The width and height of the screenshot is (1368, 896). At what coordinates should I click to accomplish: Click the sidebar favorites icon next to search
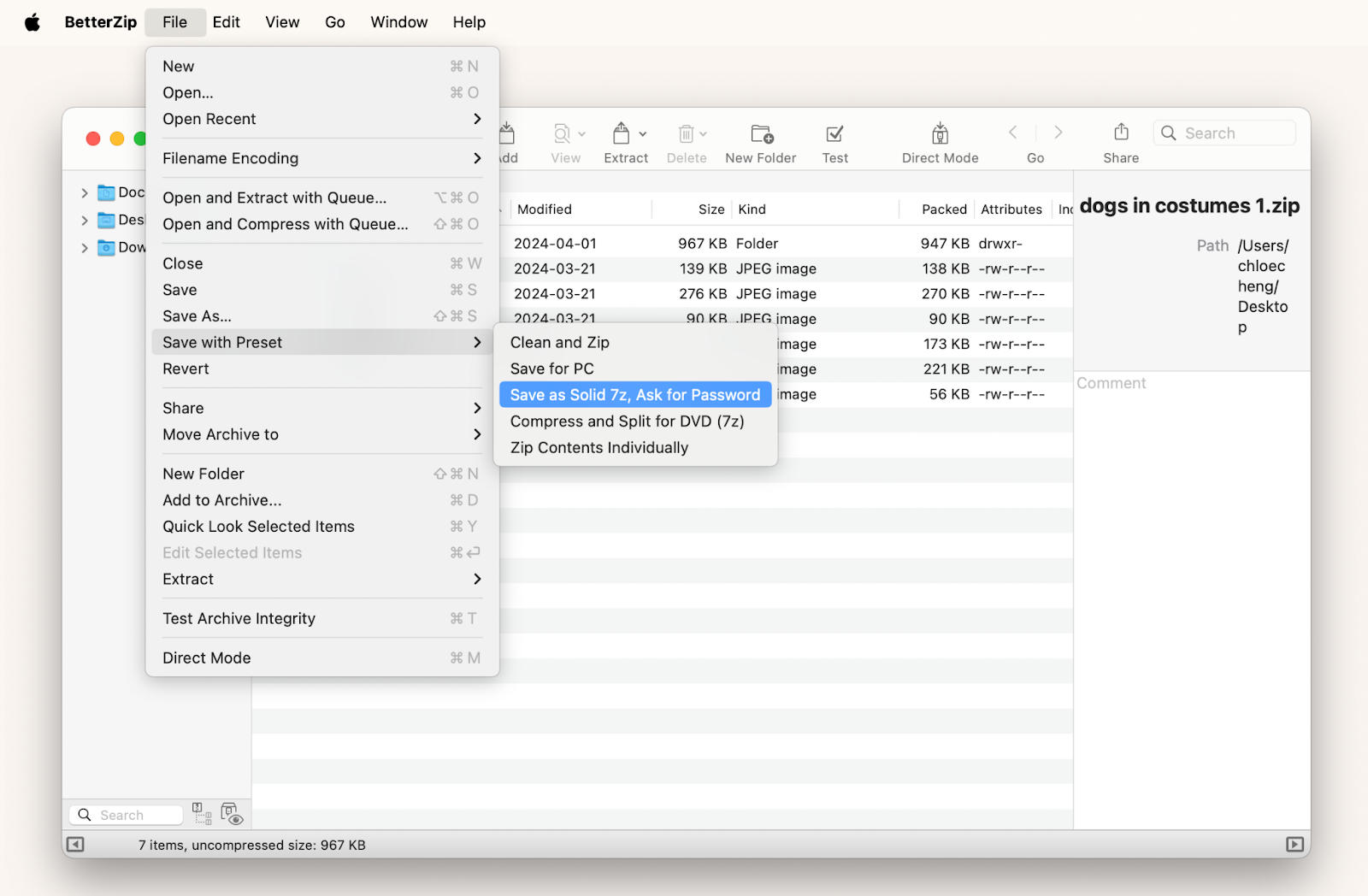(202, 814)
